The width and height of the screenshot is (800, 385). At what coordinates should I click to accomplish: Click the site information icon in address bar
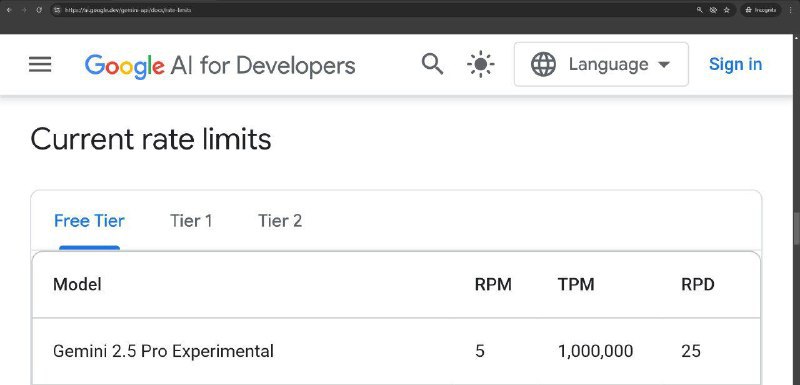pyautogui.click(x=57, y=10)
